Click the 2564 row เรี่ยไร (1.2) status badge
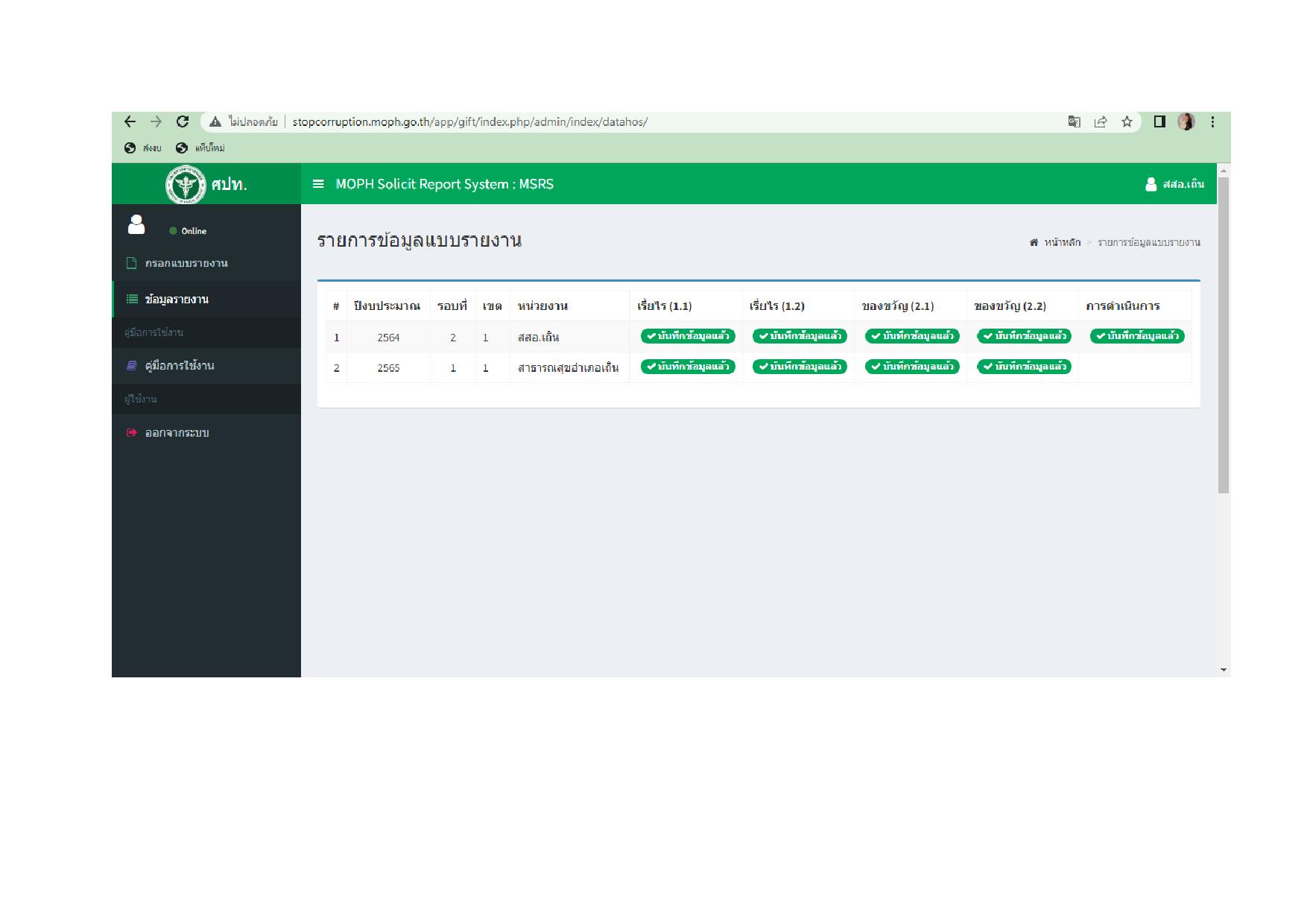The width and height of the screenshot is (1307, 924). pos(800,336)
